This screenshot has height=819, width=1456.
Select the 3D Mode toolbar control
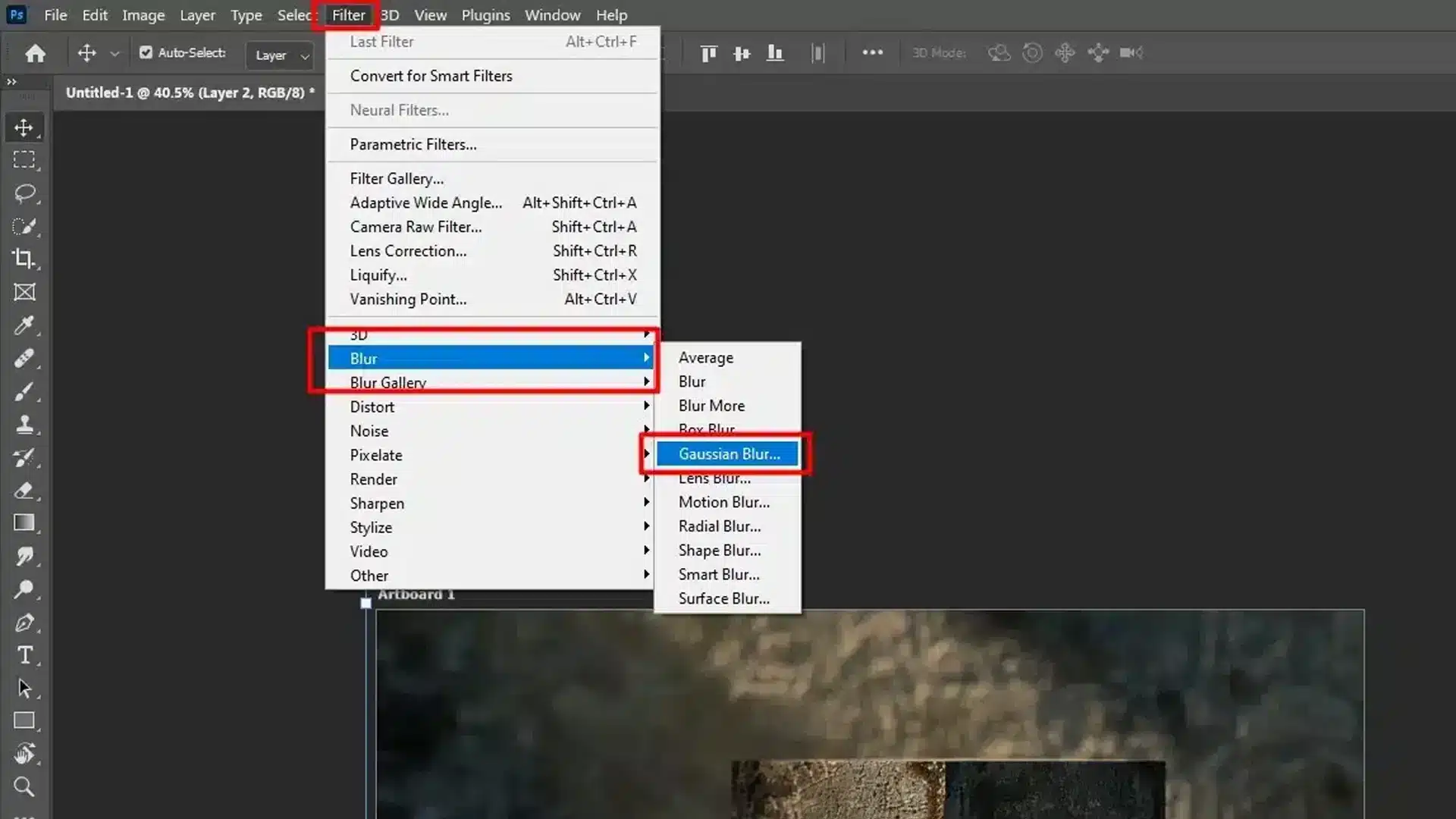pos(939,52)
